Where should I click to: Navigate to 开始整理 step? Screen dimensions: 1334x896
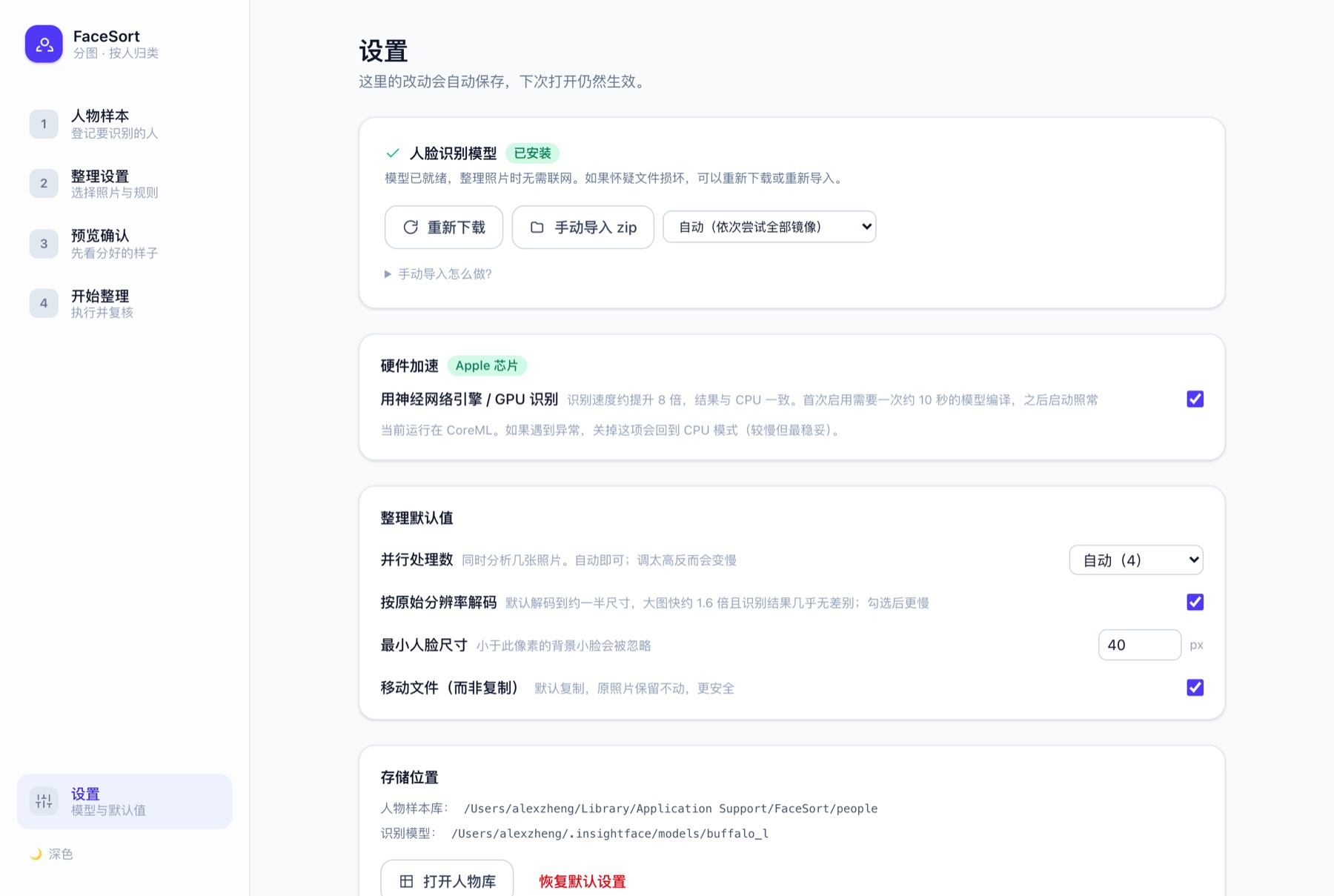125,303
